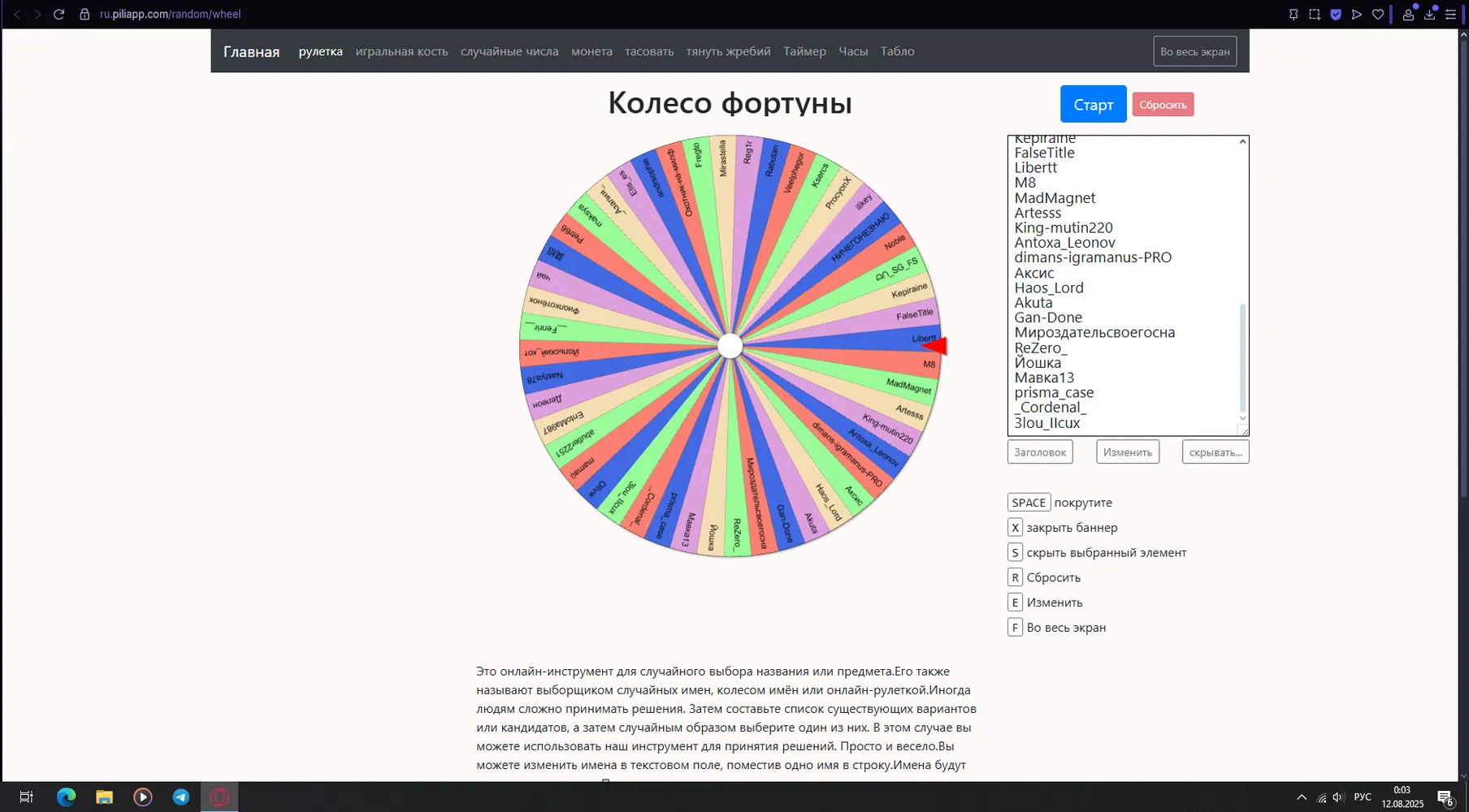Click the pink Сбросить button
This screenshot has width=1469, height=812.
(1163, 104)
